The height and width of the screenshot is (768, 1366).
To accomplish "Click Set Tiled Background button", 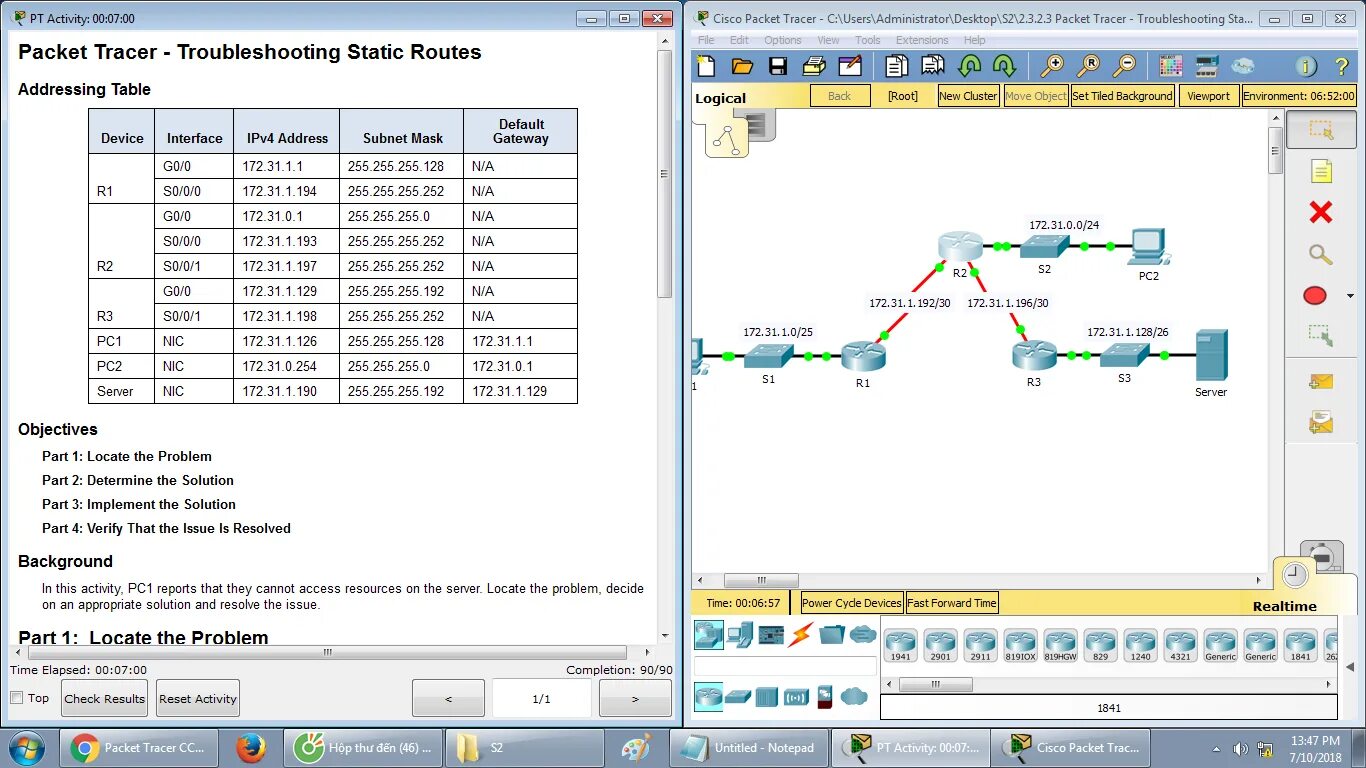I will coord(1122,96).
